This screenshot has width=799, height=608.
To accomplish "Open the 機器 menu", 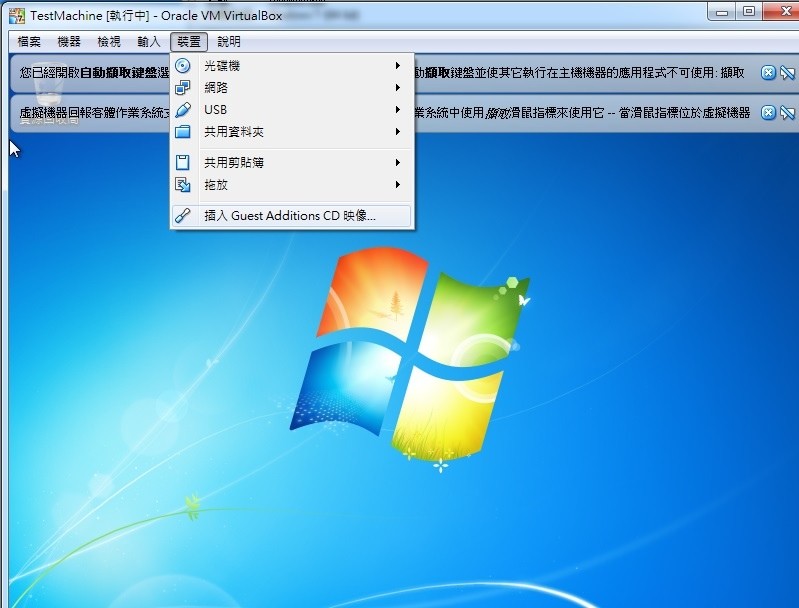I will [x=69, y=42].
